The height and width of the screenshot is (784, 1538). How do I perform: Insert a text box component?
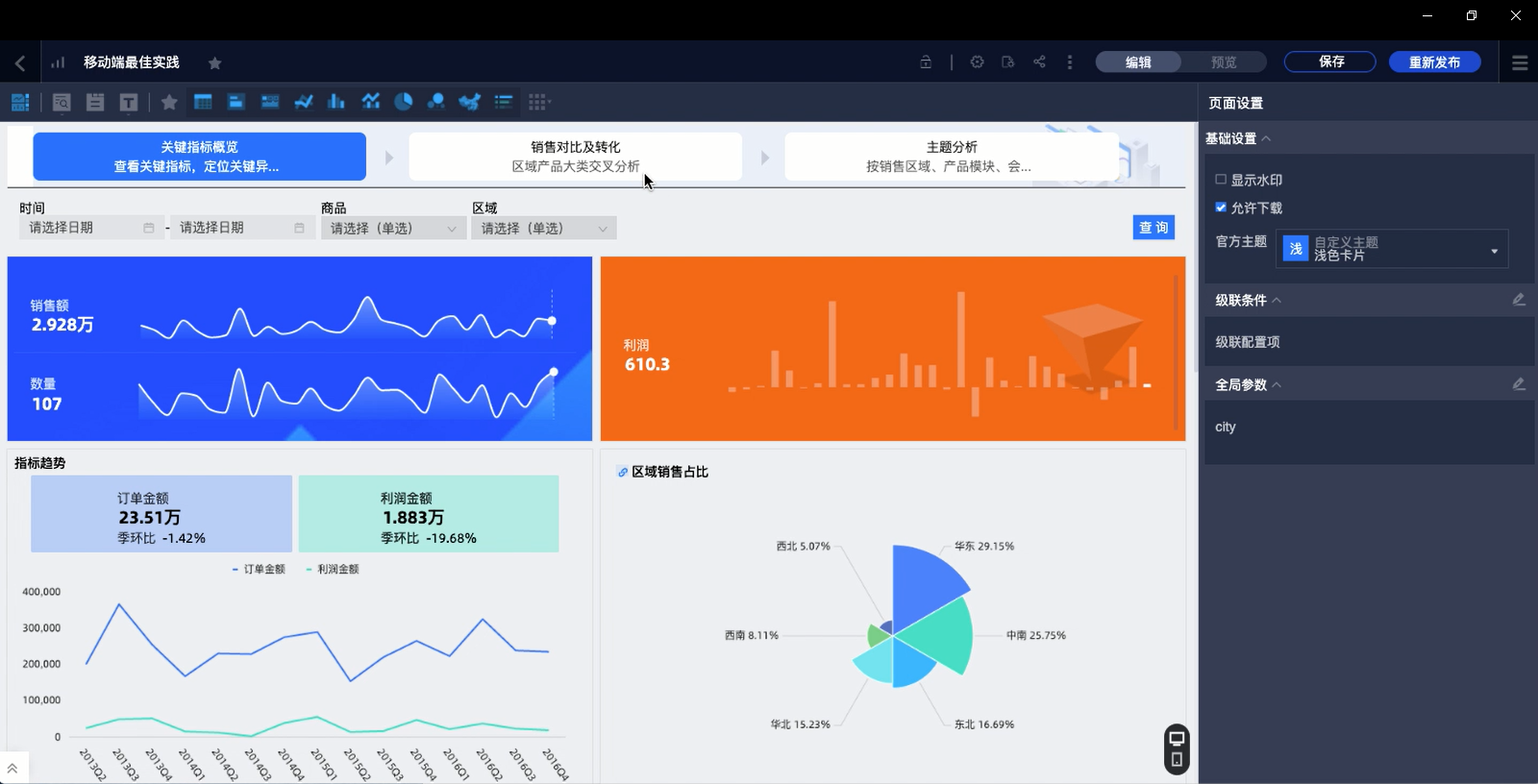[128, 102]
